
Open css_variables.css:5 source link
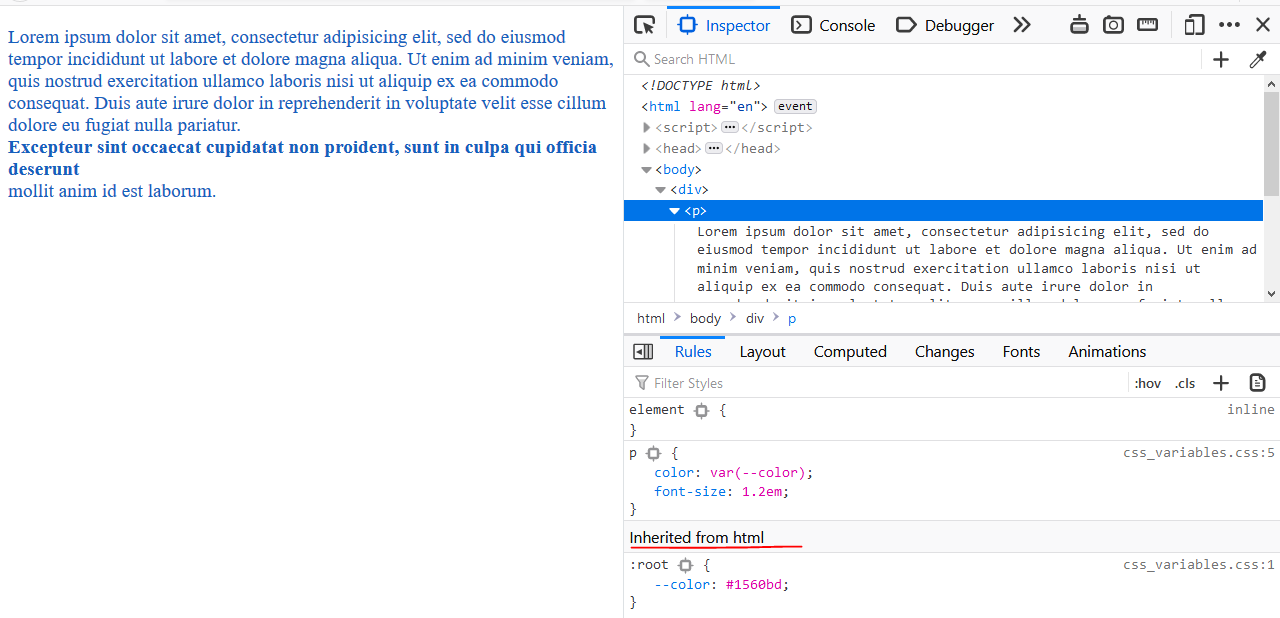(1199, 452)
